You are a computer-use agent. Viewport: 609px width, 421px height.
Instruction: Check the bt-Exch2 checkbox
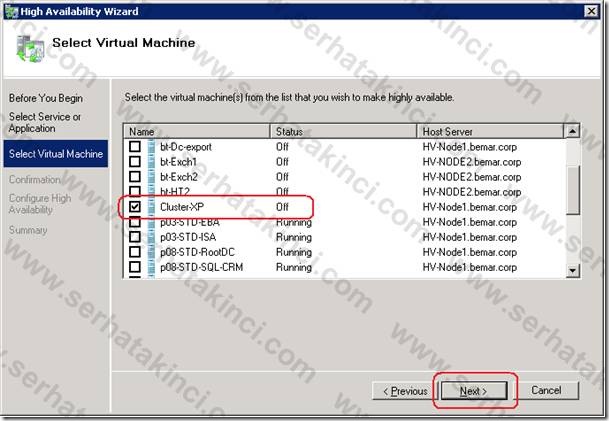135,177
